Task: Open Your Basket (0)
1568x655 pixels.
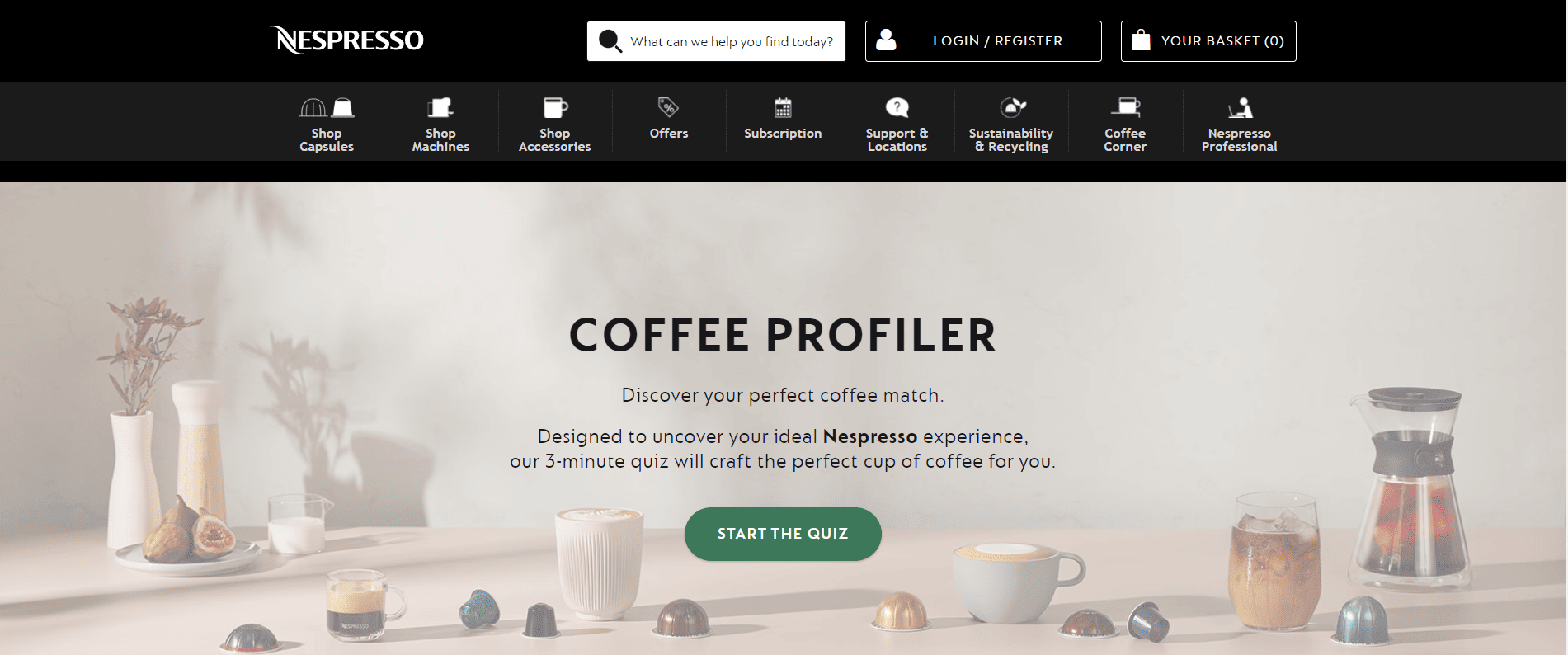Action: coord(1208,41)
